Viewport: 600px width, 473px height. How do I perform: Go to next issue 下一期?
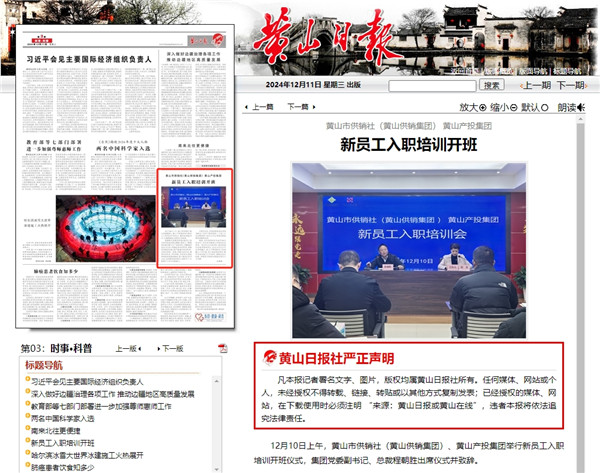(x=572, y=85)
